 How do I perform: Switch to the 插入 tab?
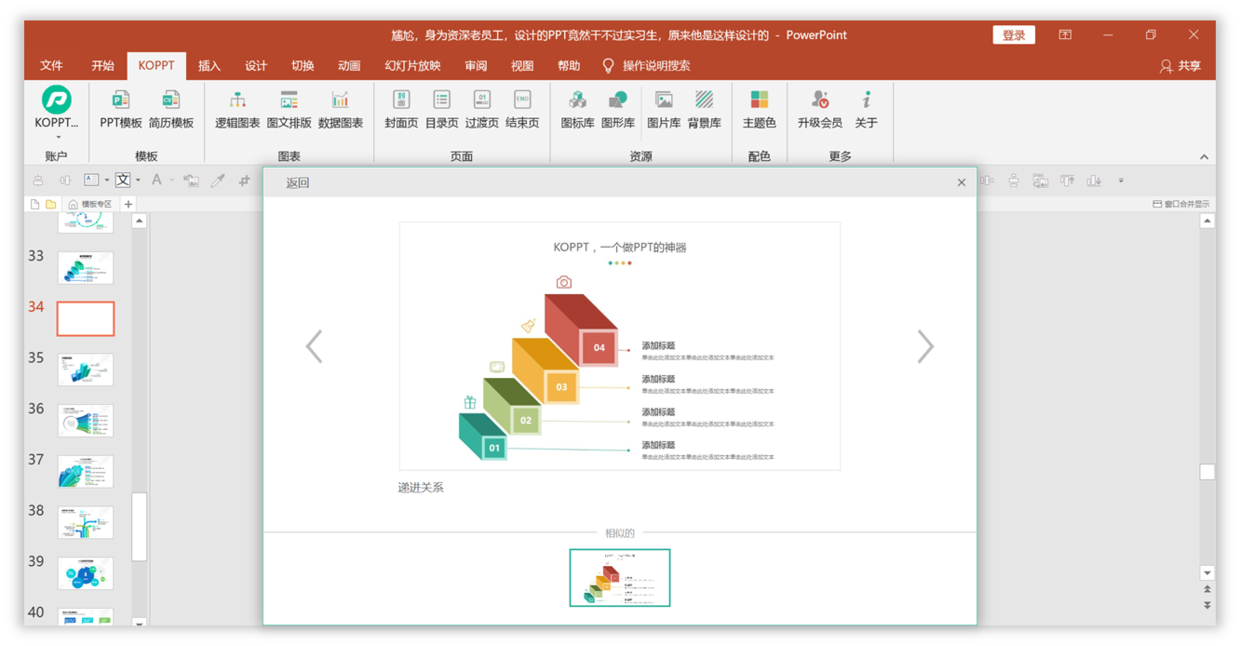click(x=209, y=66)
